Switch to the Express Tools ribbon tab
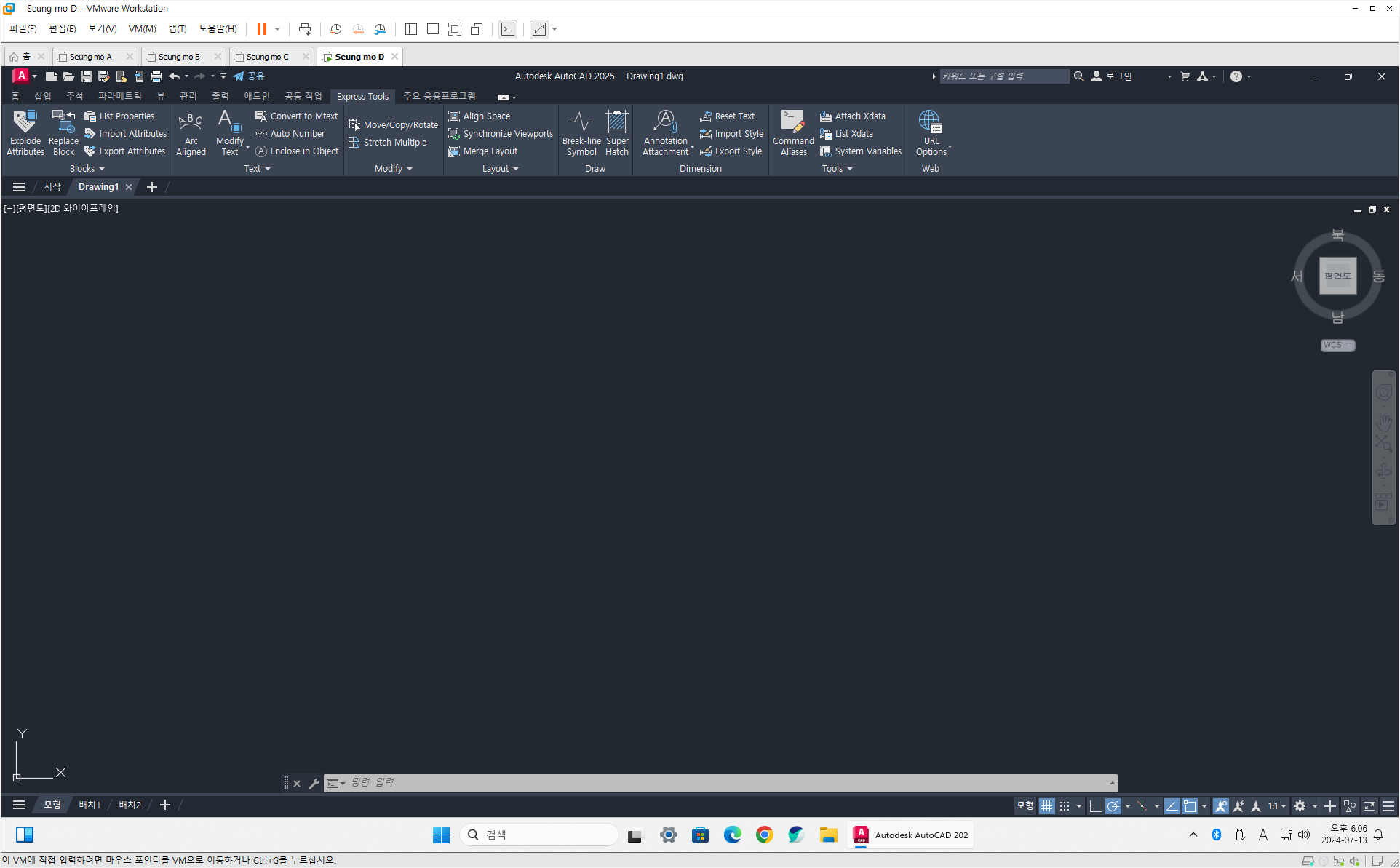 362,96
